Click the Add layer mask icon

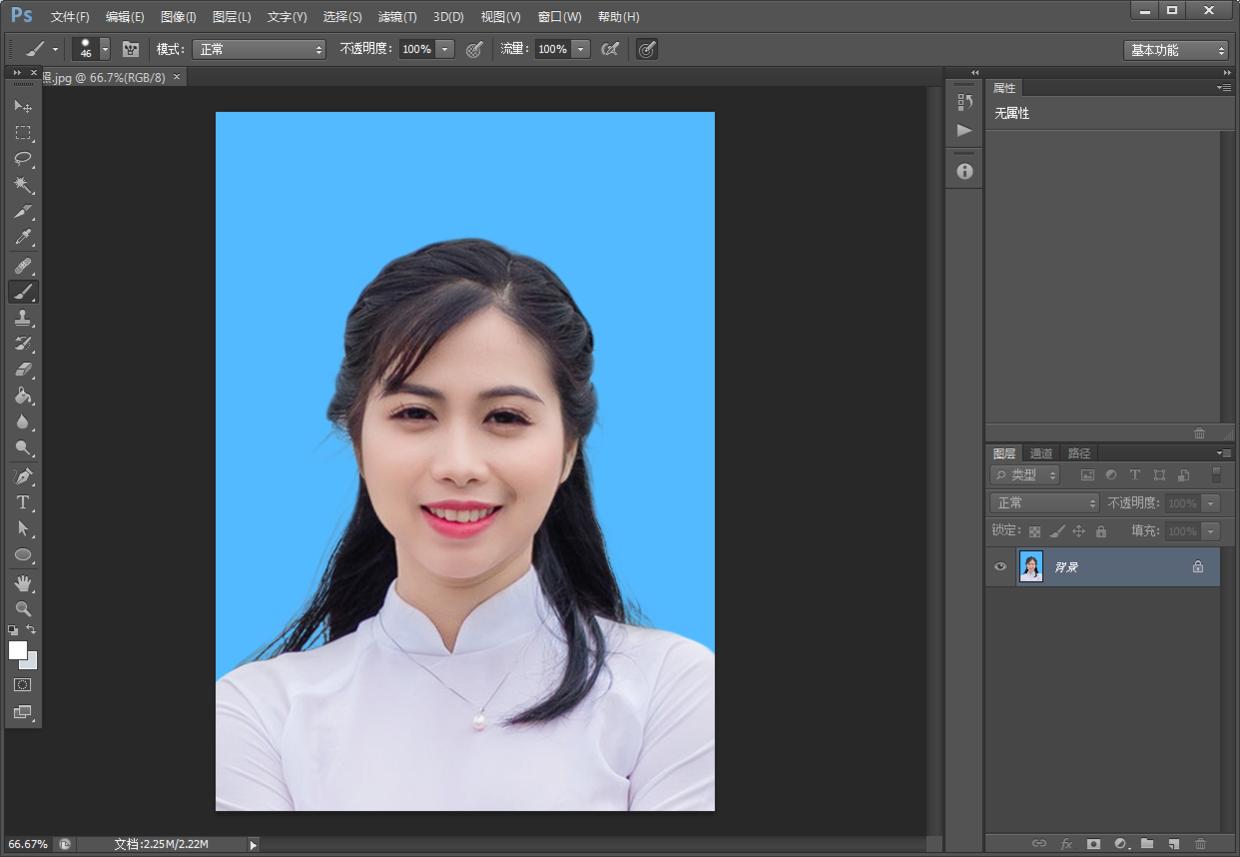click(x=1094, y=843)
